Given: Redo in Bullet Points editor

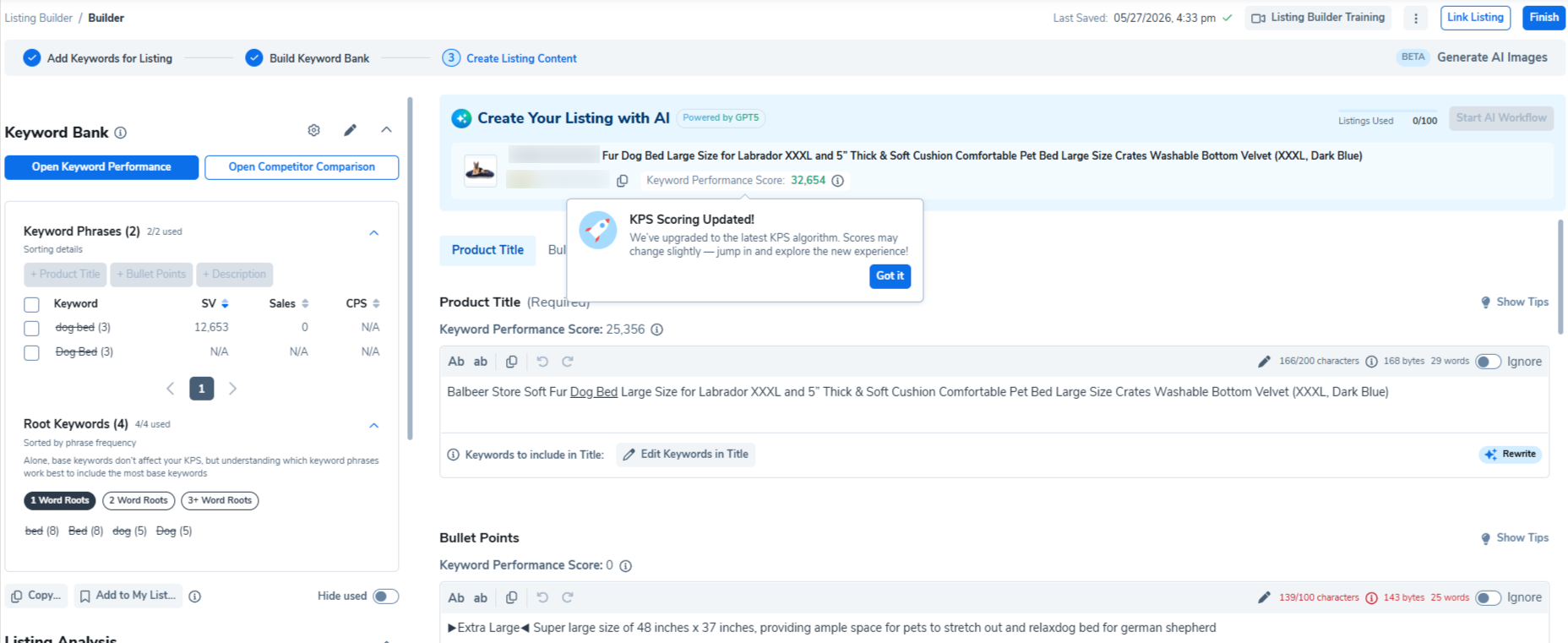Looking at the screenshot, I should pyautogui.click(x=568, y=598).
